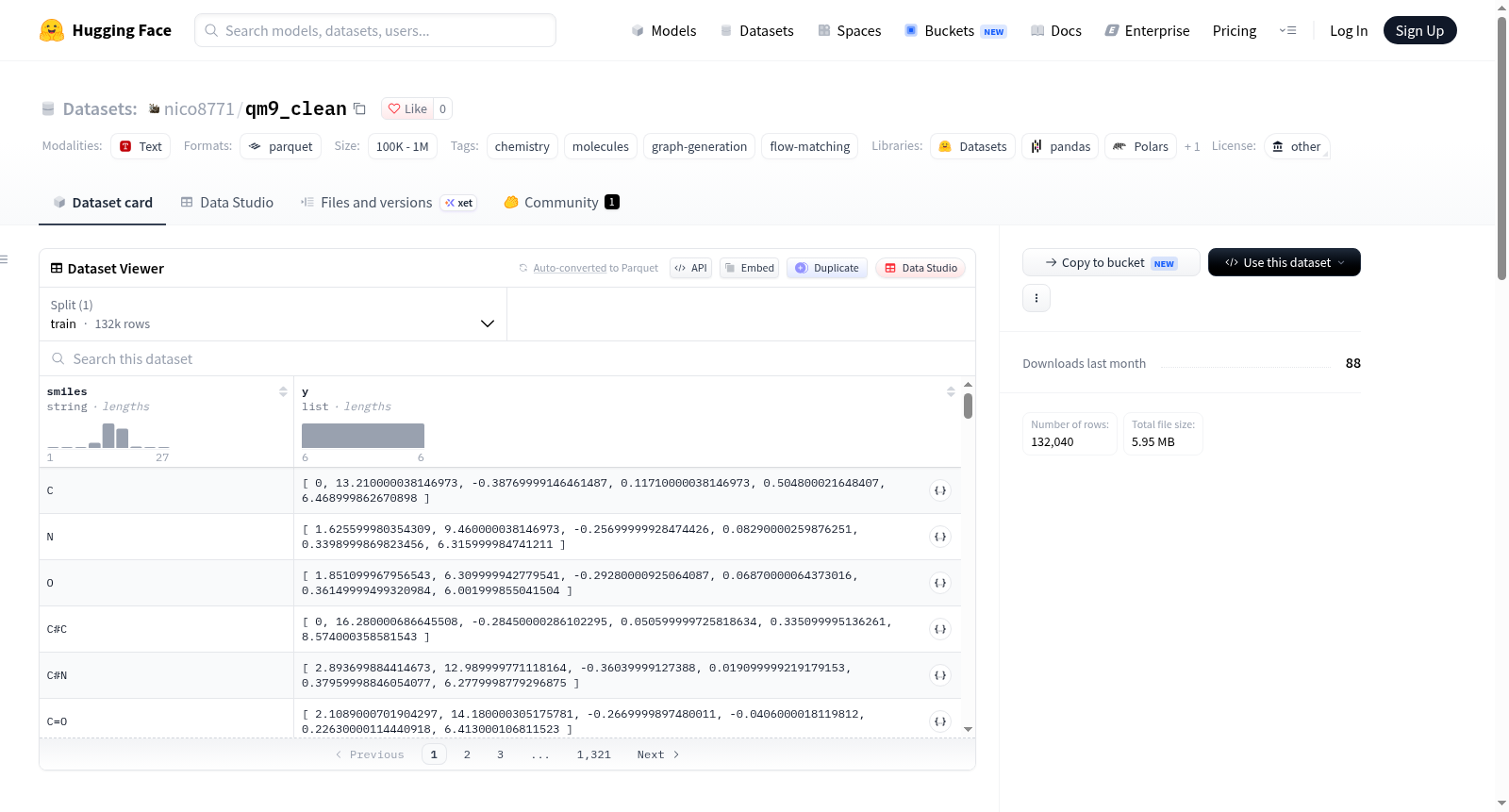The height and width of the screenshot is (812, 1509).
Task: Focus the Search this dataset field
Action: point(507,358)
